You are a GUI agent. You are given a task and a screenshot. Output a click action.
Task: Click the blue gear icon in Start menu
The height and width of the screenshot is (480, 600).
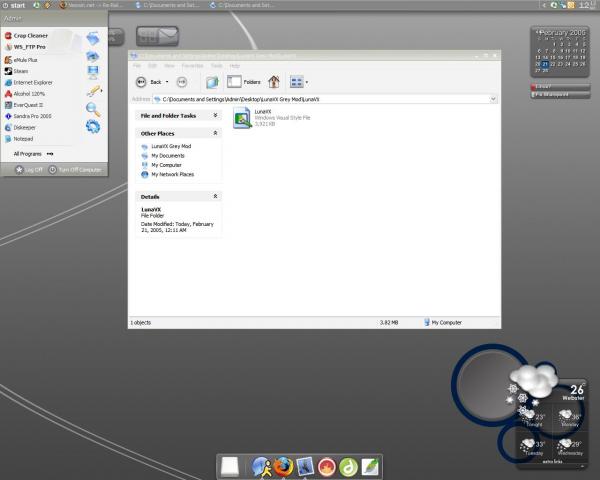[93, 127]
